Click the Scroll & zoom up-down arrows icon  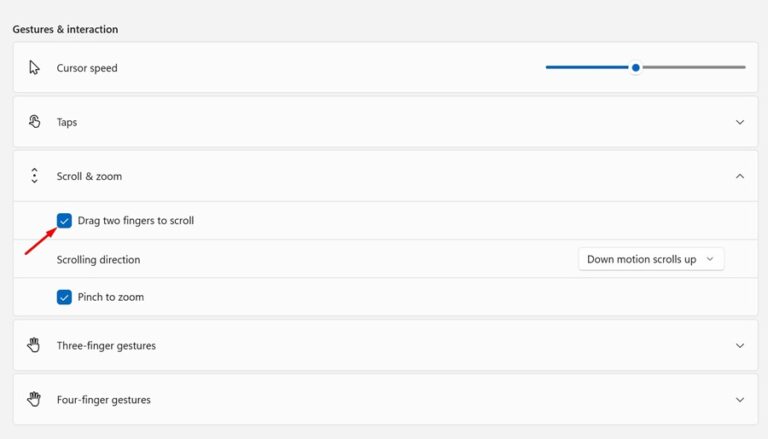35,176
